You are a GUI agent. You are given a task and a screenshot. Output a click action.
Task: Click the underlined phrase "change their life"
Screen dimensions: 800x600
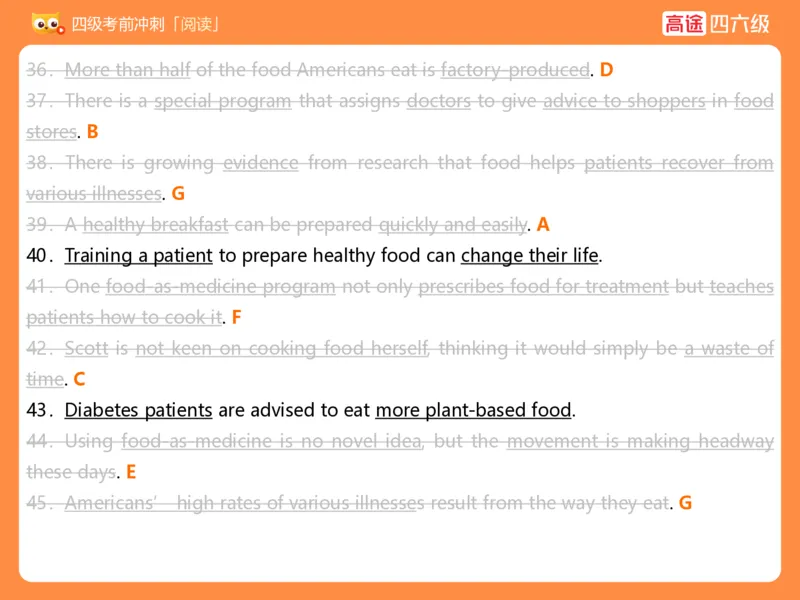529,255
